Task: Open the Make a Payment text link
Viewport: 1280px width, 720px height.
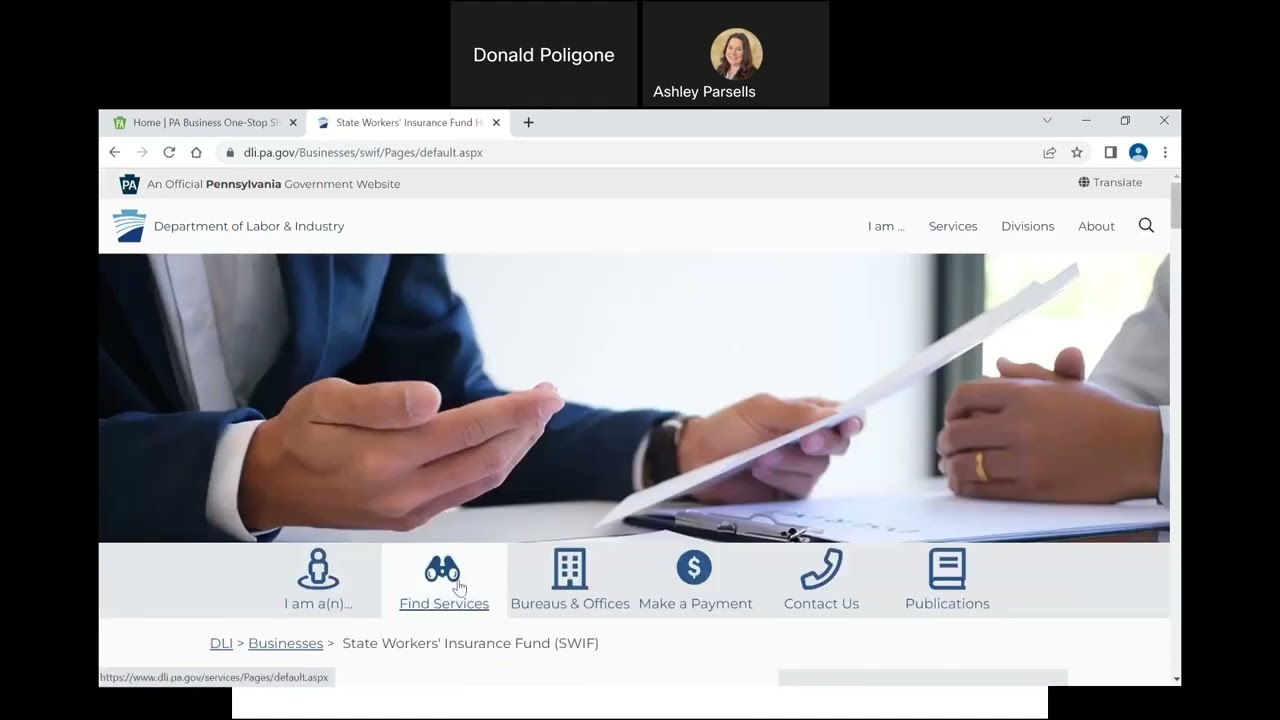Action: [695, 604]
